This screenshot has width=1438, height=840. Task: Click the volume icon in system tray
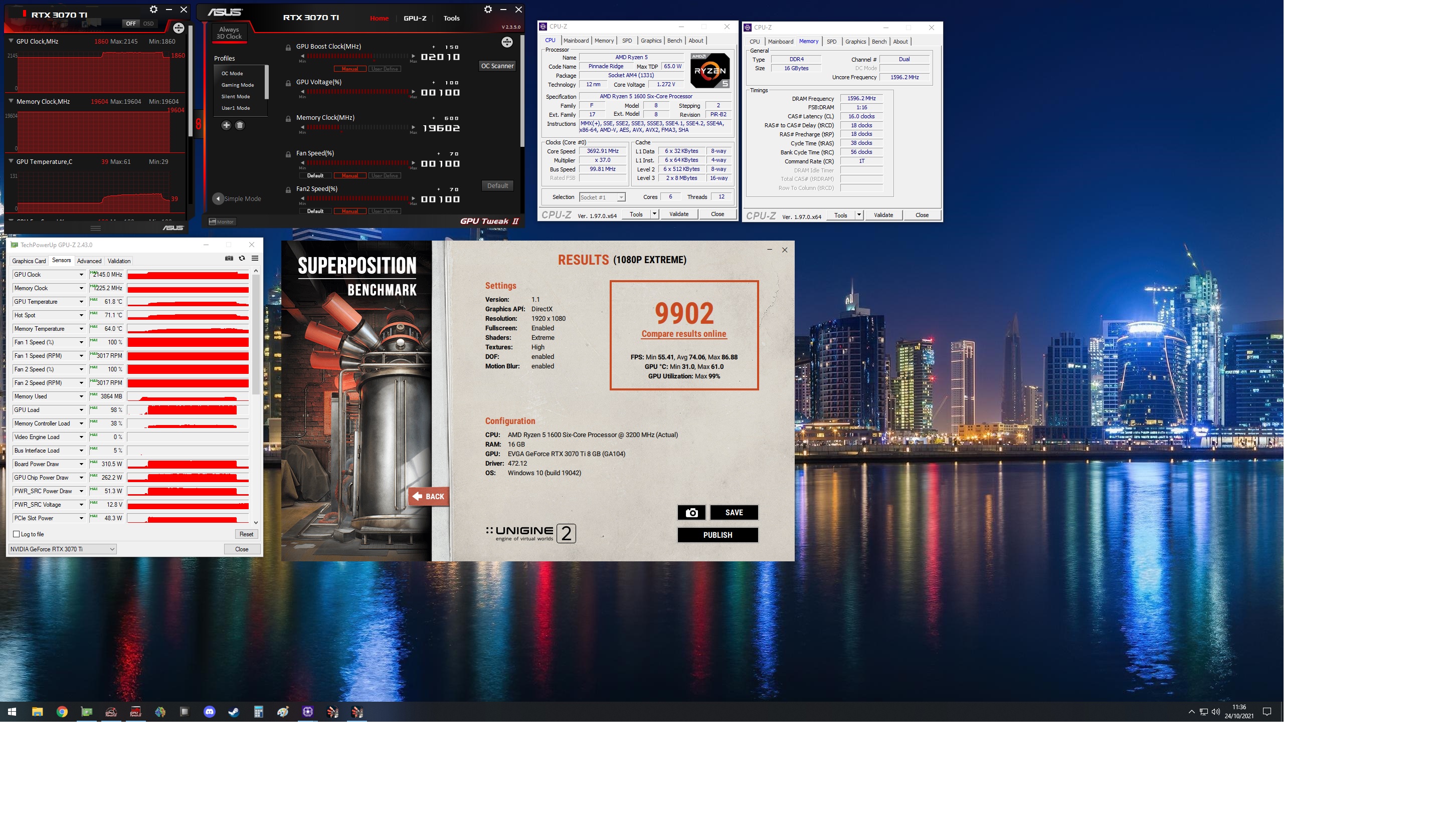point(1215,712)
